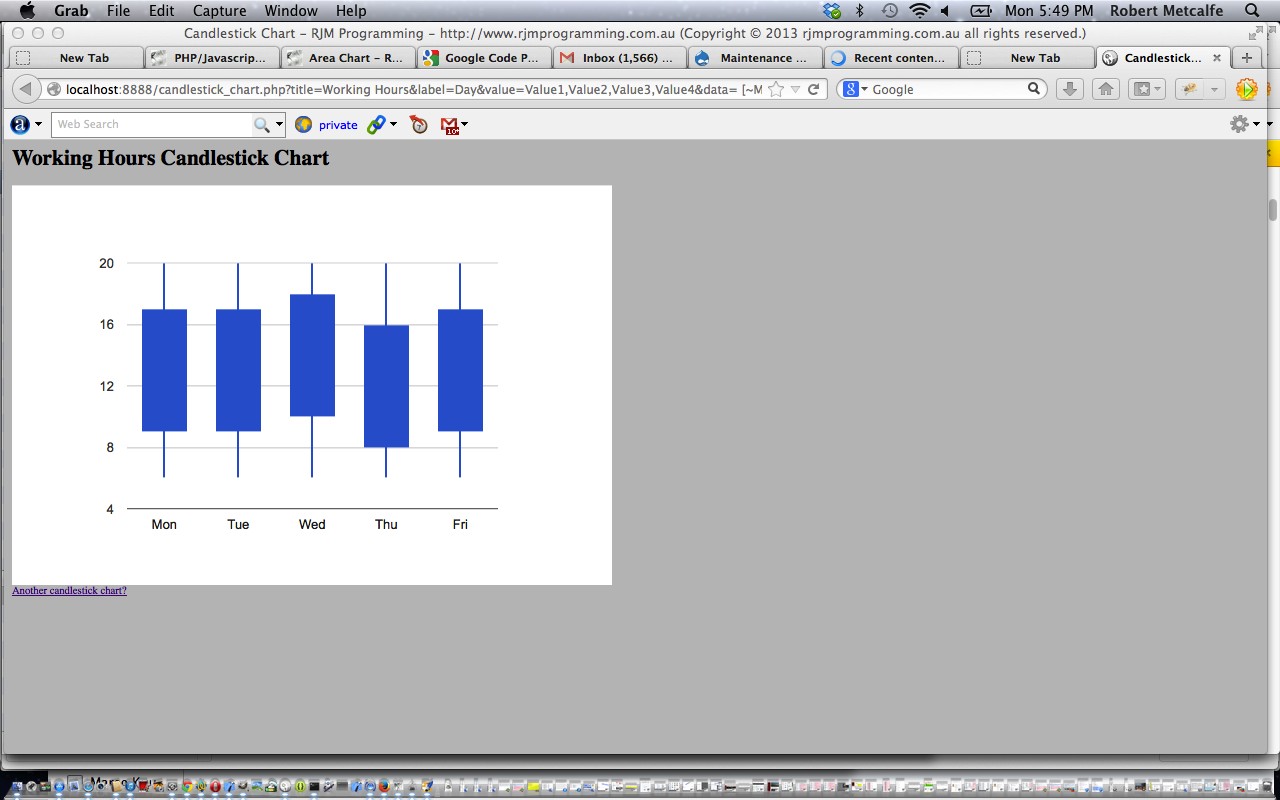Open the Capture menu
1280x800 pixels.
point(219,11)
